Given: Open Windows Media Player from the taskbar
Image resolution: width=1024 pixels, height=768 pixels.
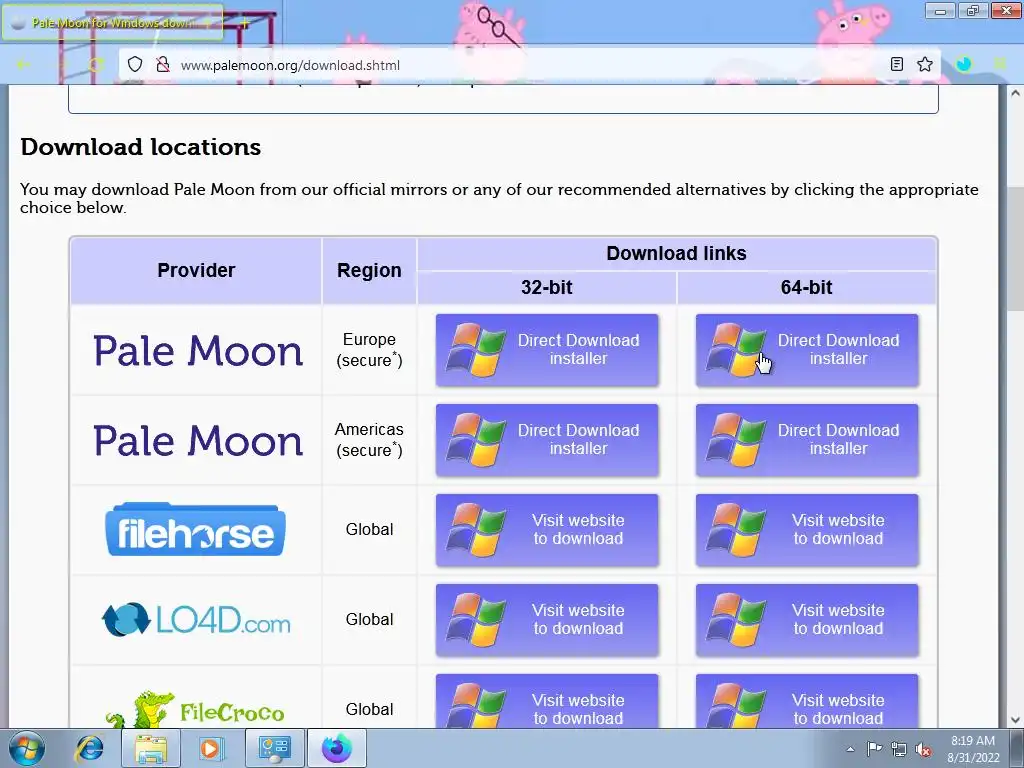Looking at the screenshot, I should [x=210, y=748].
